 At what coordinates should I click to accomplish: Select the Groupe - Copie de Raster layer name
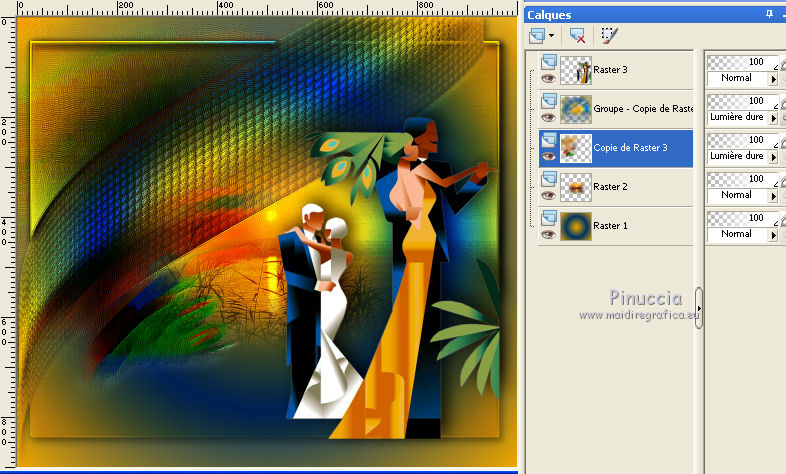click(643, 109)
